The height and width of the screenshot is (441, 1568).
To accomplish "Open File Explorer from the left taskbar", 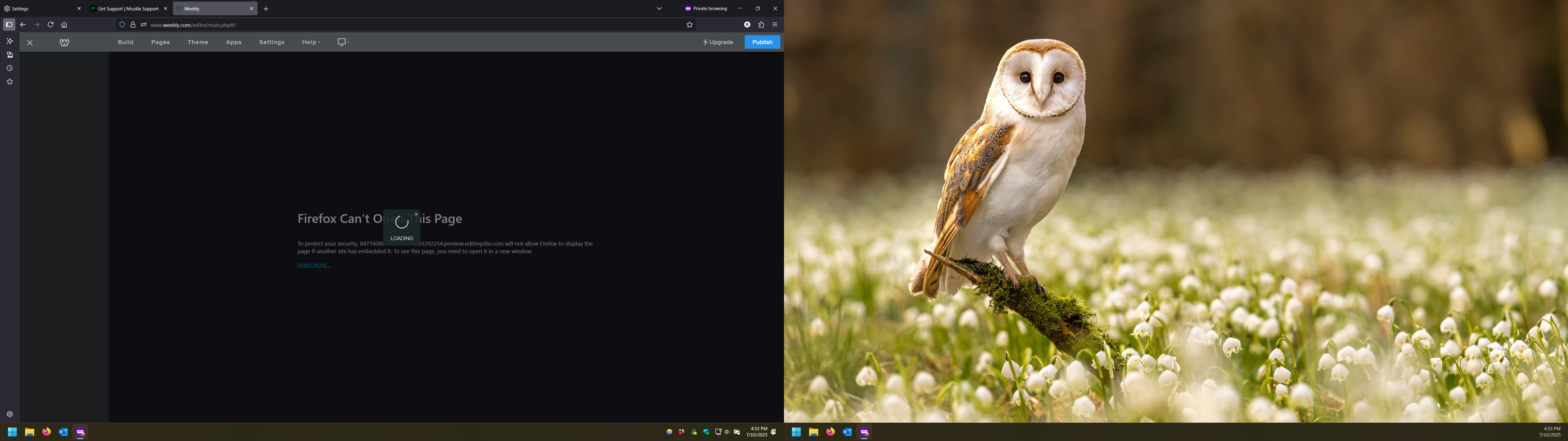I will (29, 432).
